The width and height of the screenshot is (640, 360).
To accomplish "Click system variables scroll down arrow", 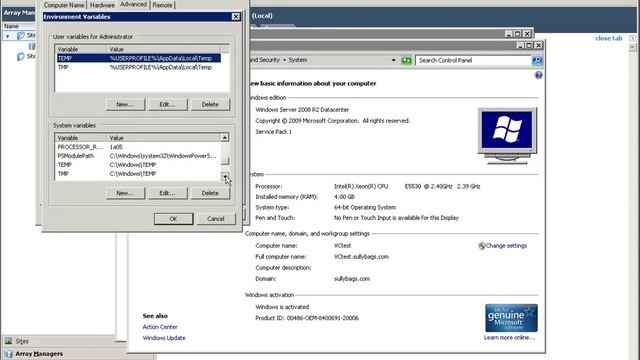I will pos(225,176).
